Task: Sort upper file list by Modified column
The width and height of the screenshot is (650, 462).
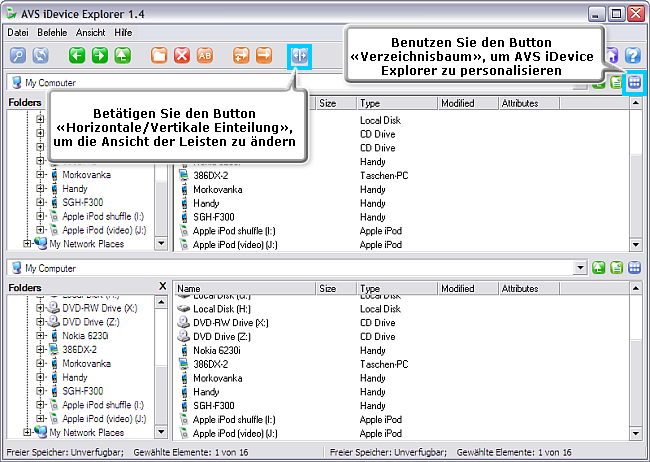Action: pos(468,103)
